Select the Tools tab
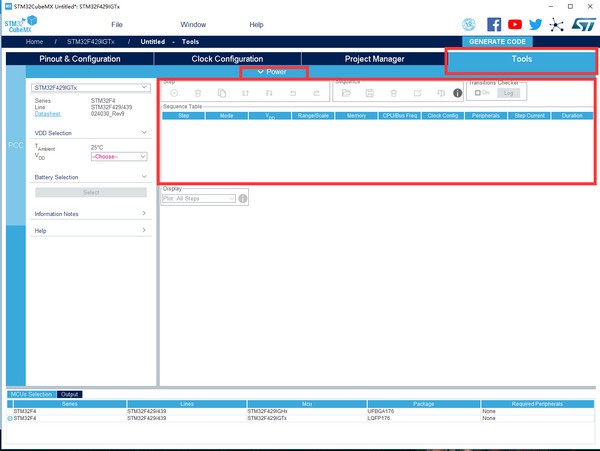 522,59
